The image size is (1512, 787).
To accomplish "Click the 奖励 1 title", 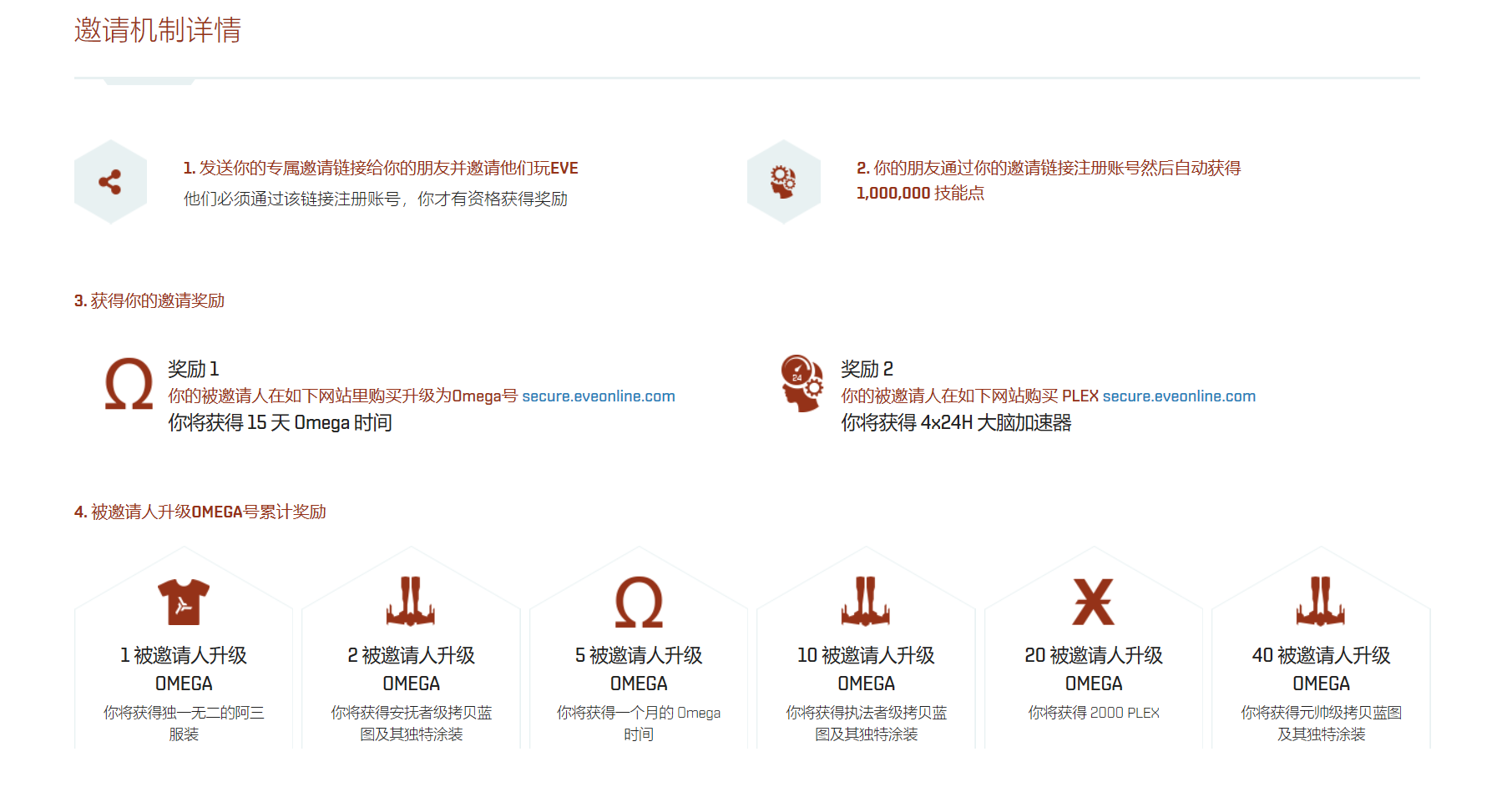I will pos(194,369).
